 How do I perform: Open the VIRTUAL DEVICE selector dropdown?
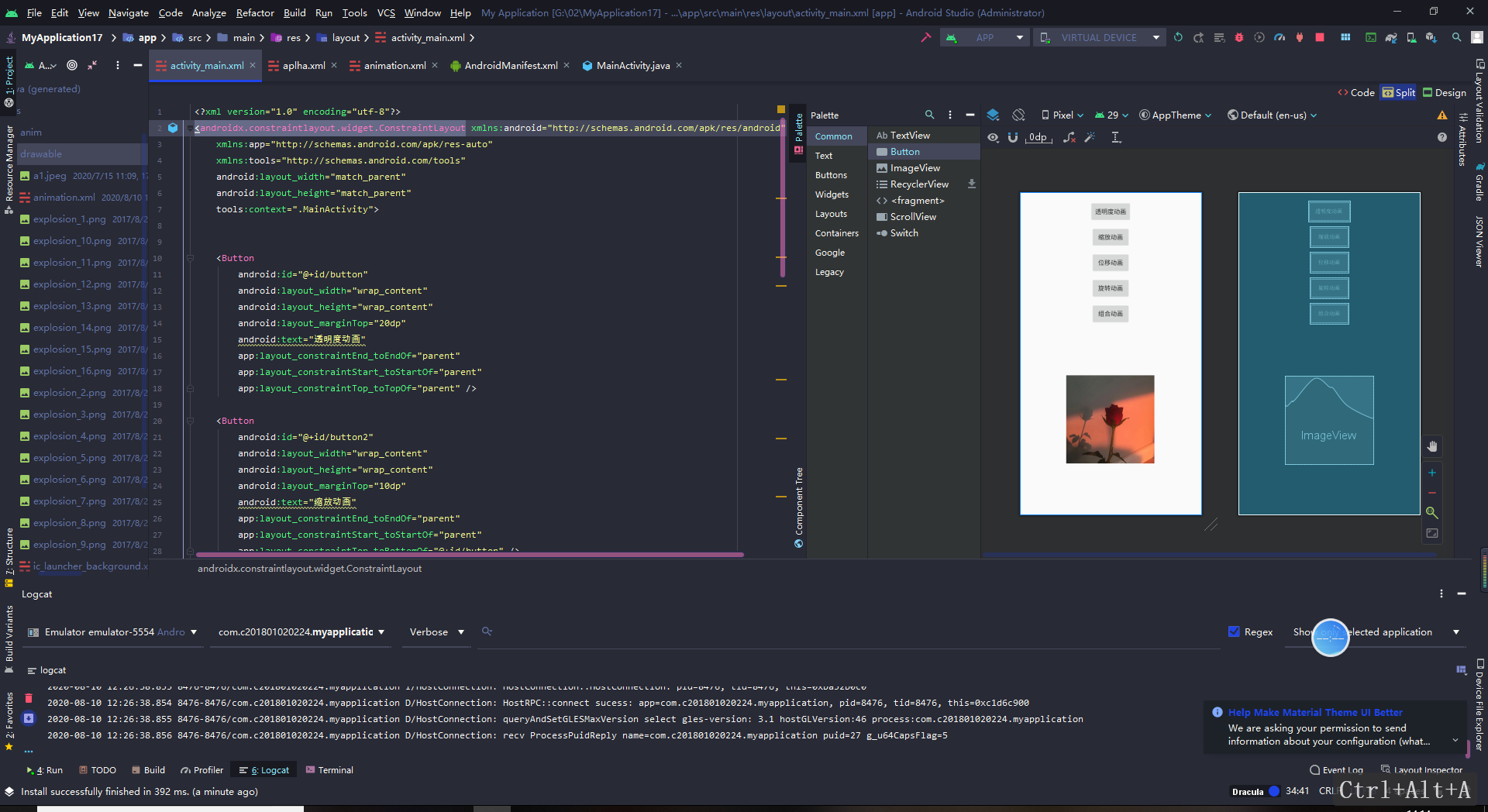click(x=1099, y=37)
